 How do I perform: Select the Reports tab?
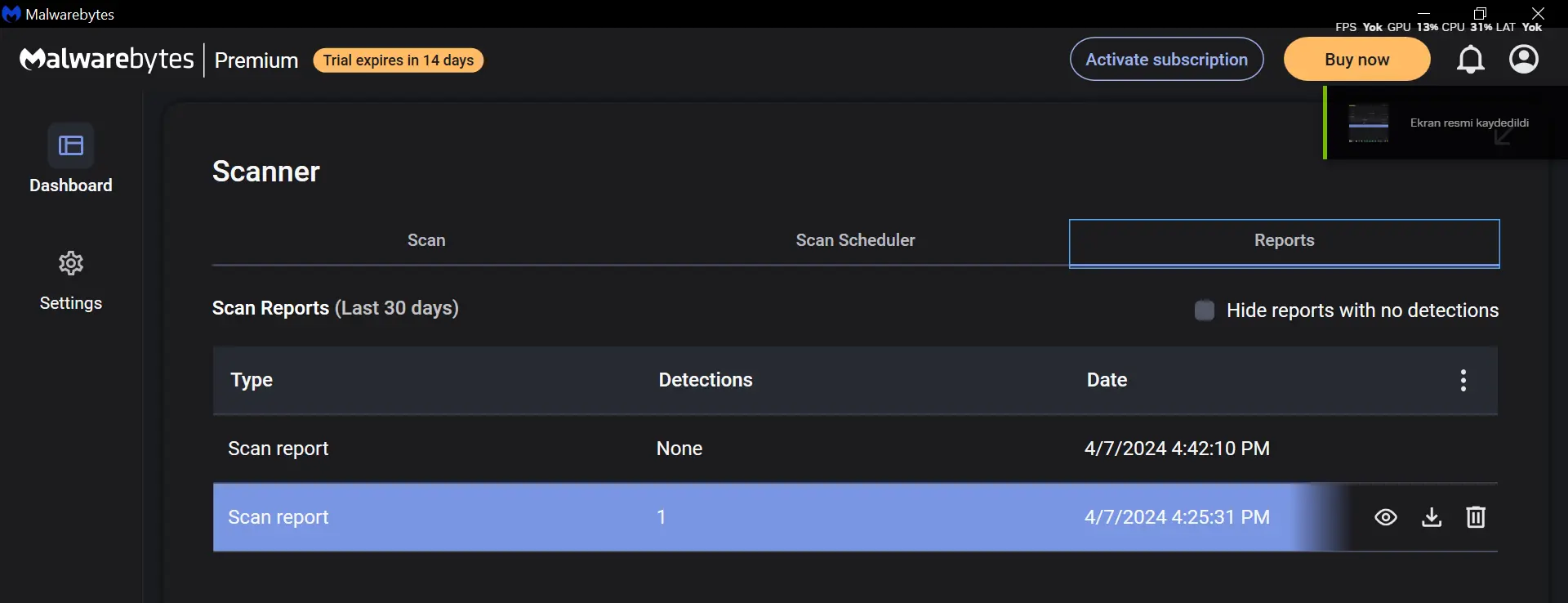[1285, 242]
